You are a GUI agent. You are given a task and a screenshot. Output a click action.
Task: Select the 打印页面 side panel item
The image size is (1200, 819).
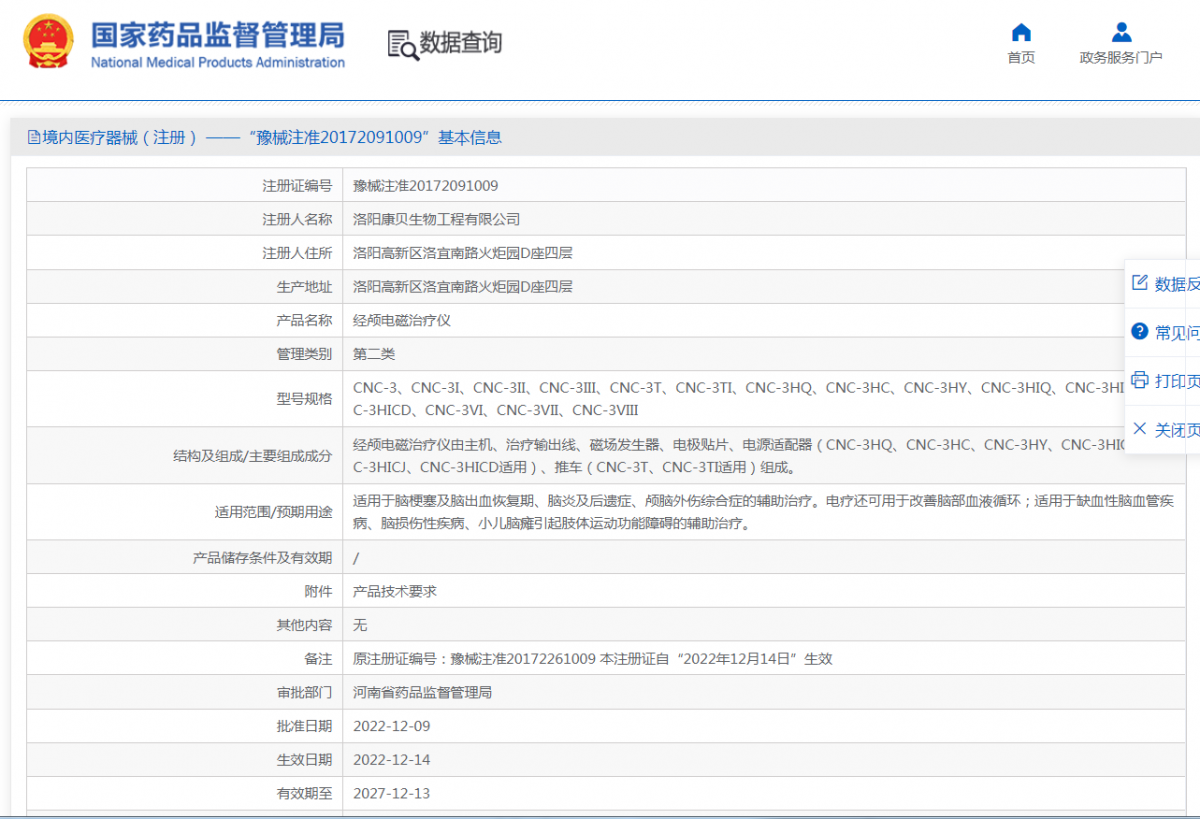pos(1164,381)
